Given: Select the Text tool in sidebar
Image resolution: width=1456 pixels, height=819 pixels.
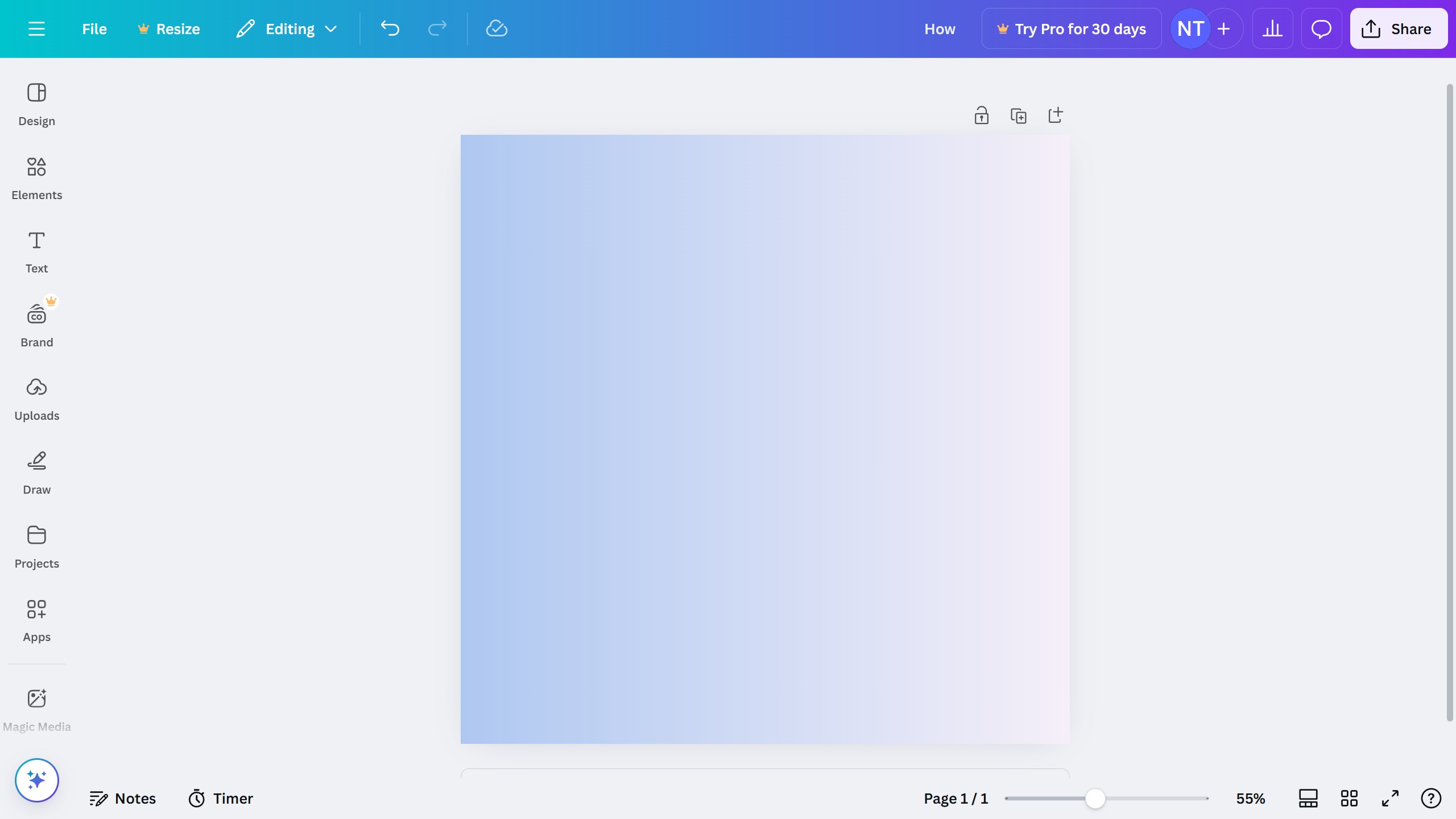Looking at the screenshot, I should pos(36,251).
